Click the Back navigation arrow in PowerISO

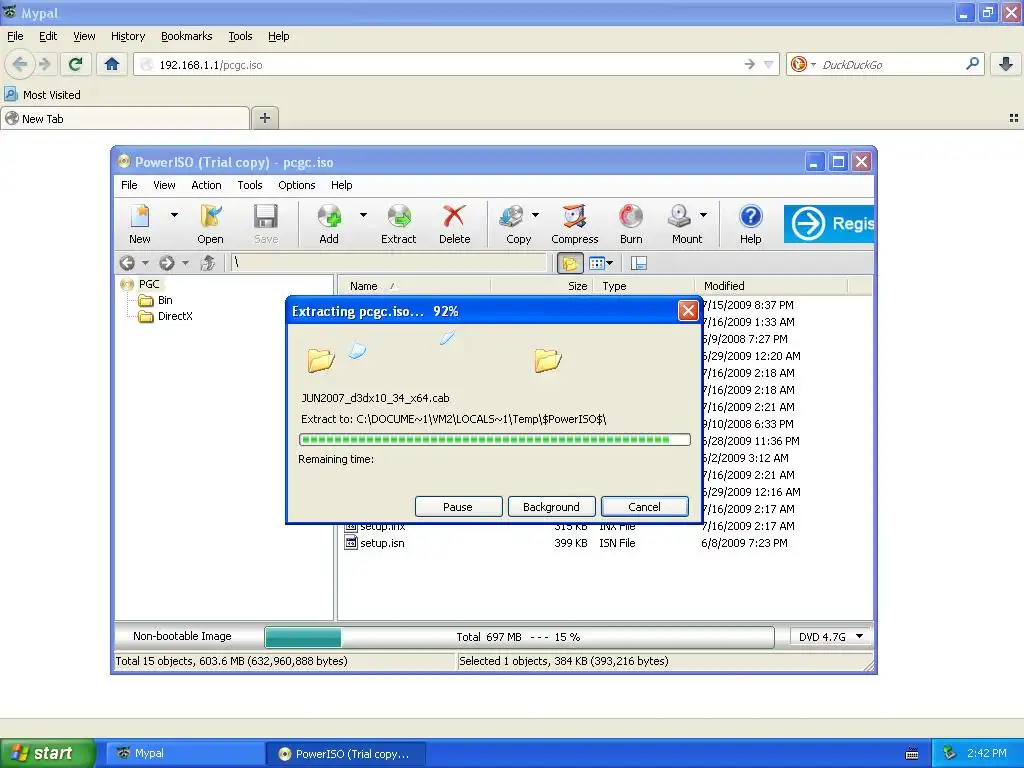point(127,263)
